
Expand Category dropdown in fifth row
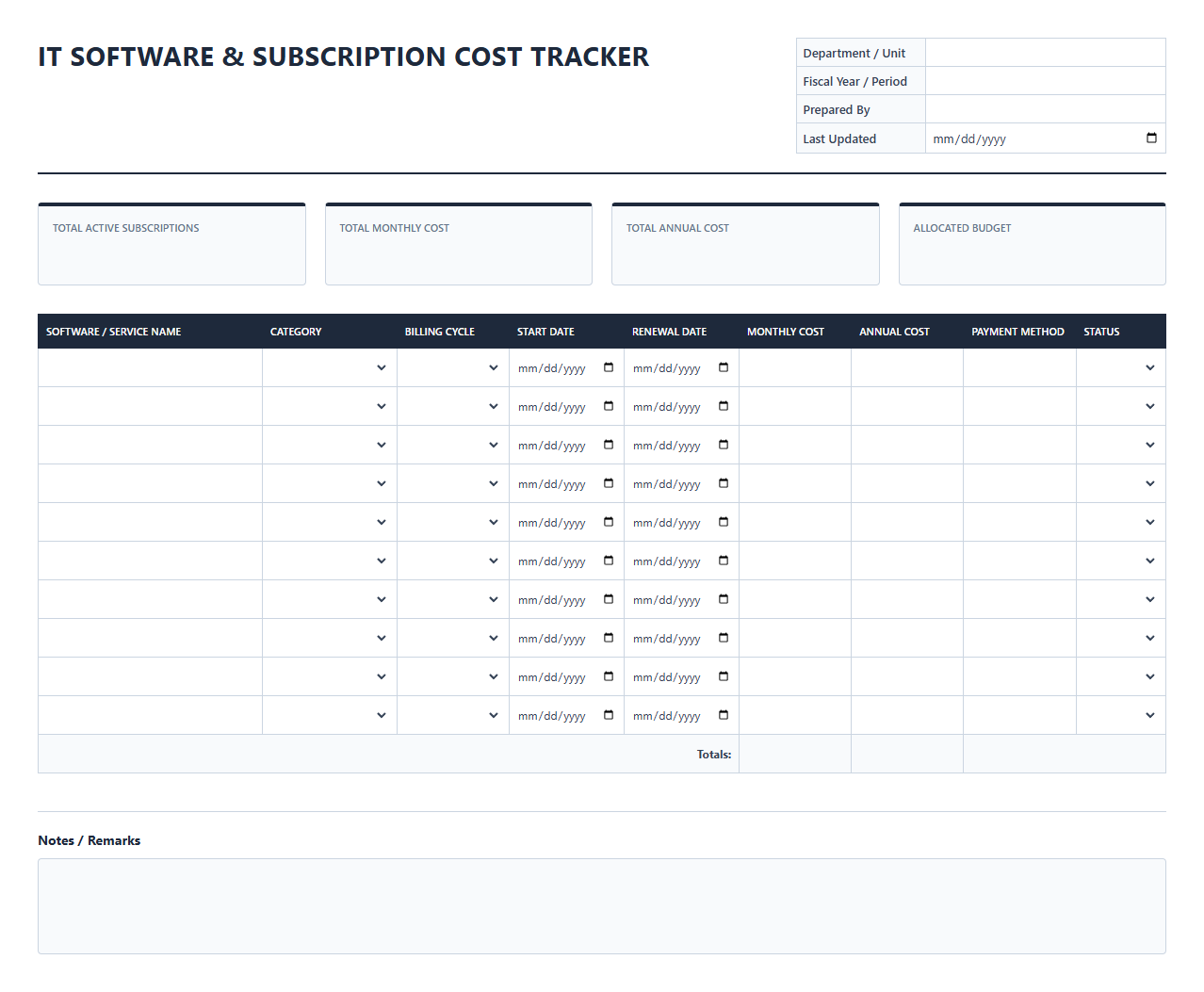pyautogui.click(x=329, y=522)
